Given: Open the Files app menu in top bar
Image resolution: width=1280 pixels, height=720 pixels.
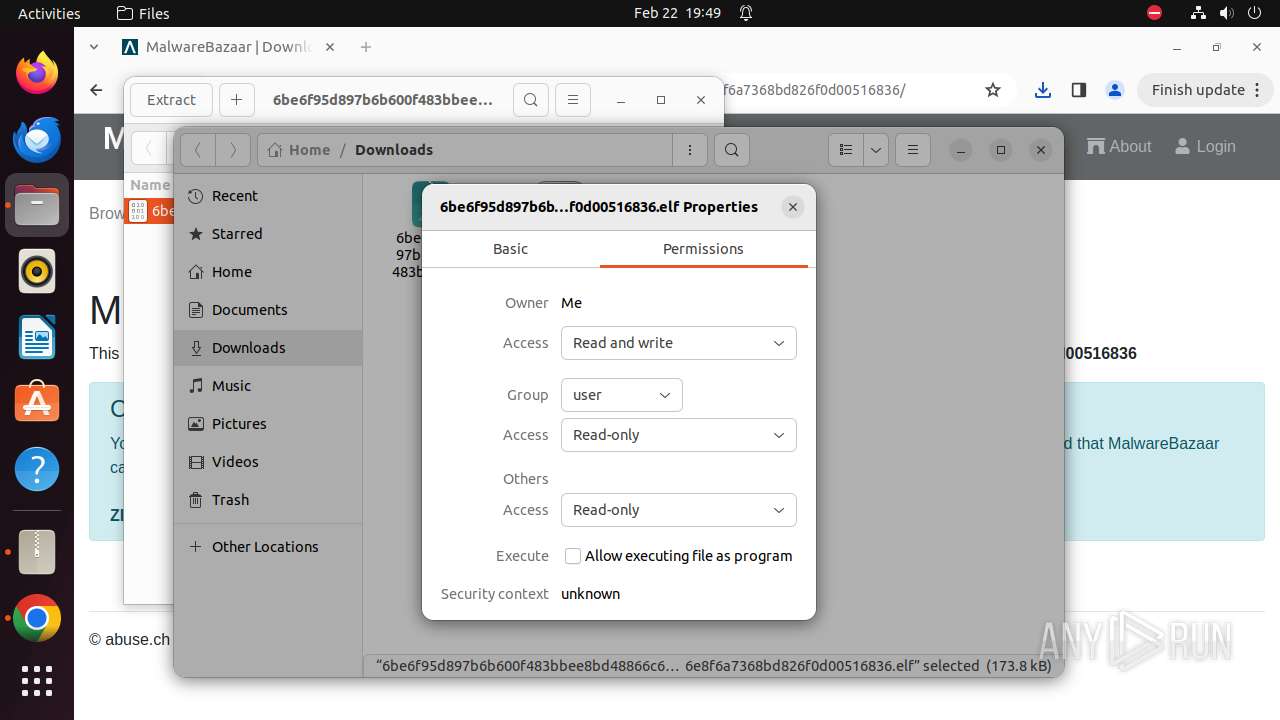Looking at the screenshot, I should coord(143,13).
